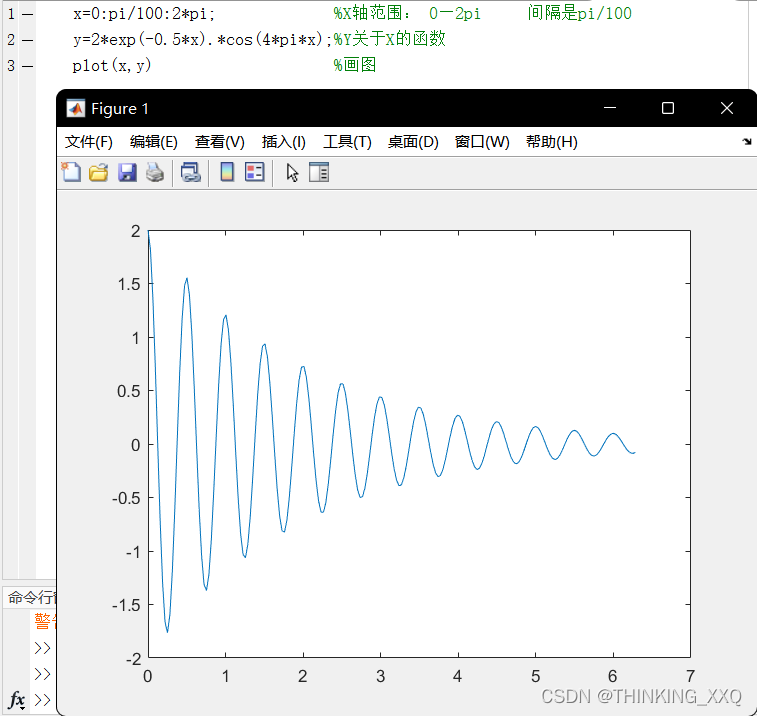Click code line plot(x,y)

[112, 65]
